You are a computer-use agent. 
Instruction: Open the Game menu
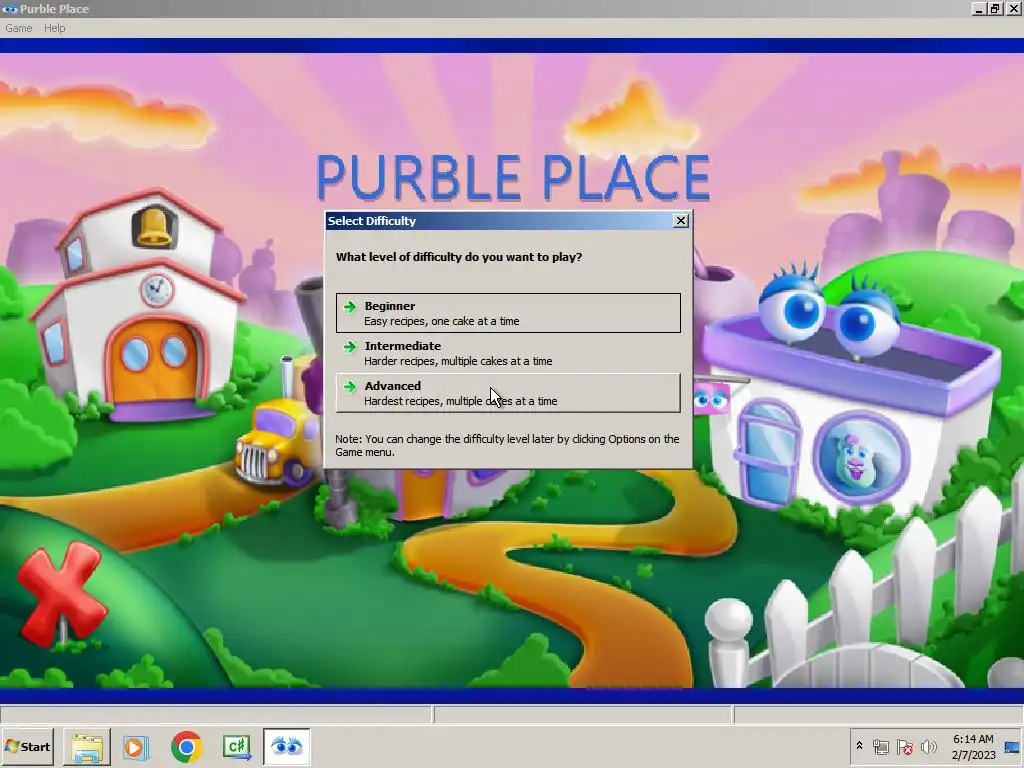pos(18,28)
